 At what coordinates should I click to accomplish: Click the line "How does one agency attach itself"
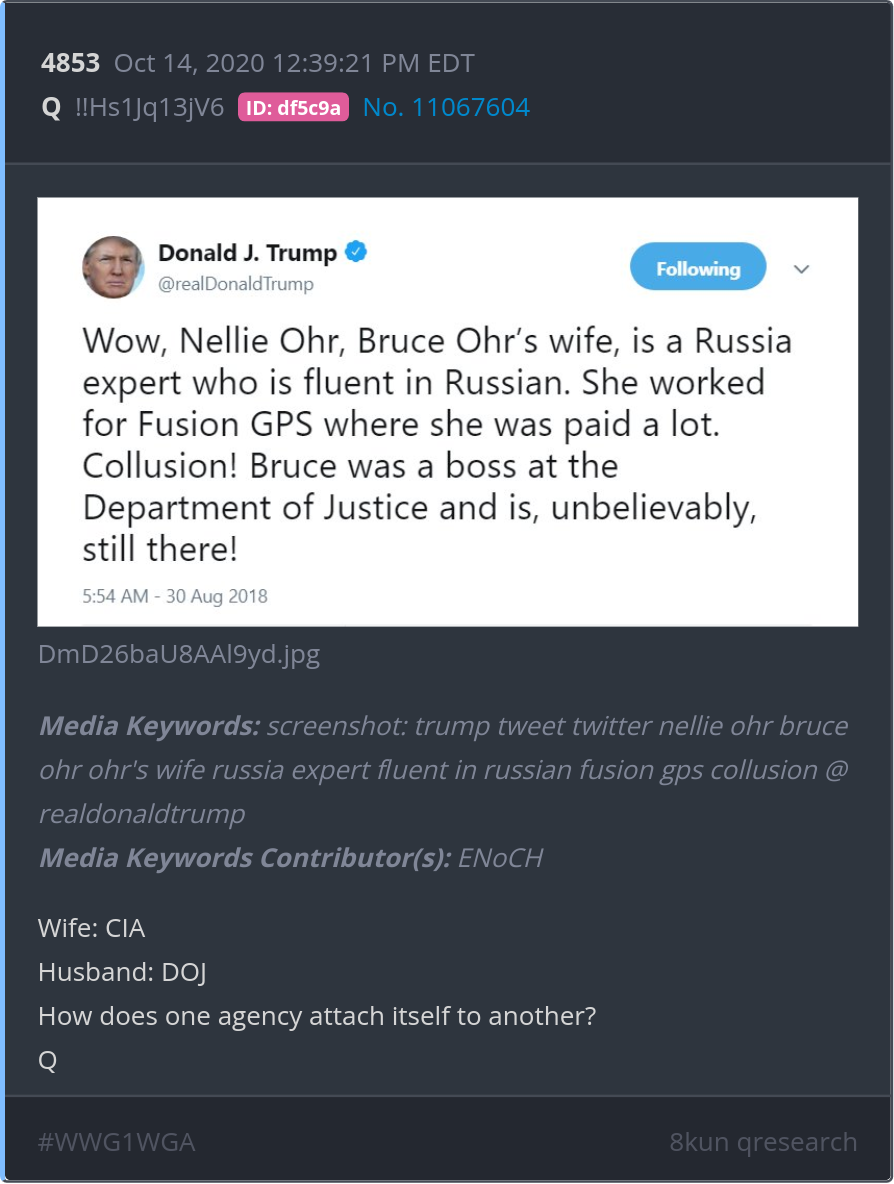point(317,1016)
